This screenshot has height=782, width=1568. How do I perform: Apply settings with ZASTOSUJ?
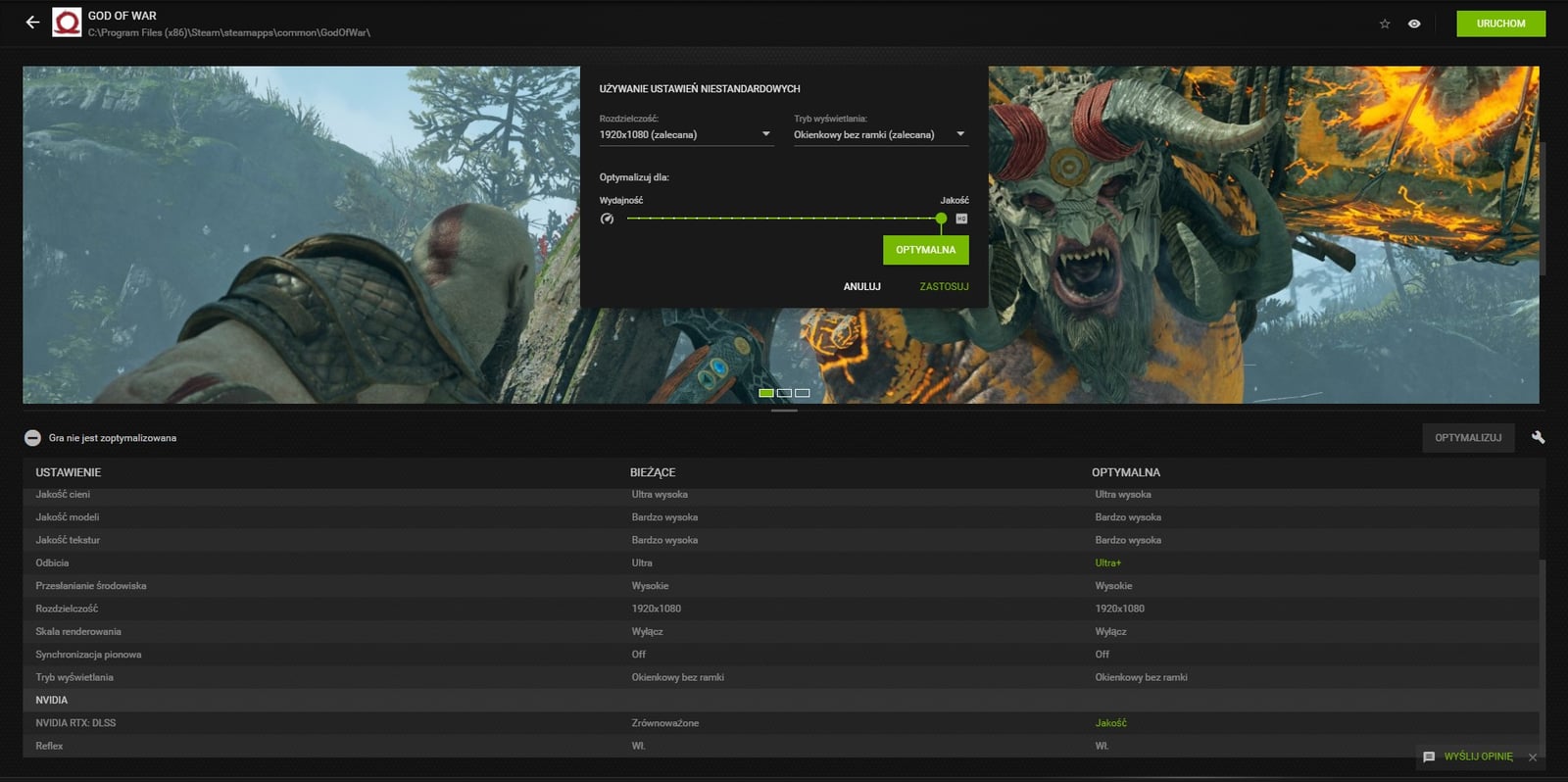coord(944,286)
